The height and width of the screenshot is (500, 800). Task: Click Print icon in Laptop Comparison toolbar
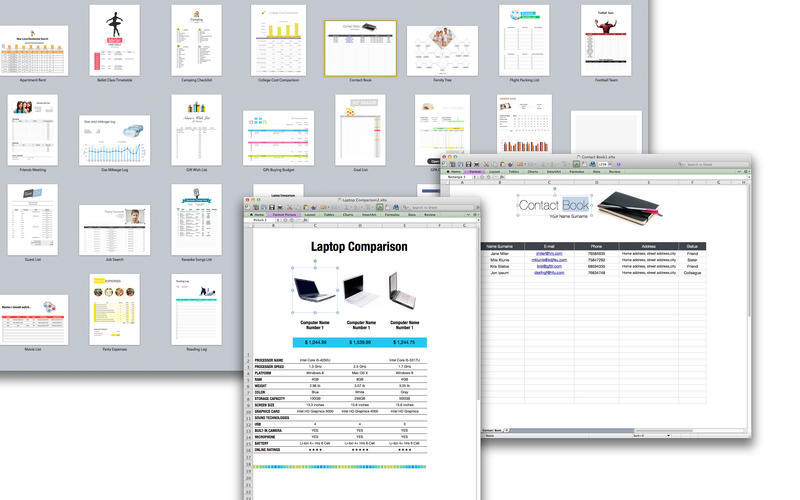click(x=280, y=207)
